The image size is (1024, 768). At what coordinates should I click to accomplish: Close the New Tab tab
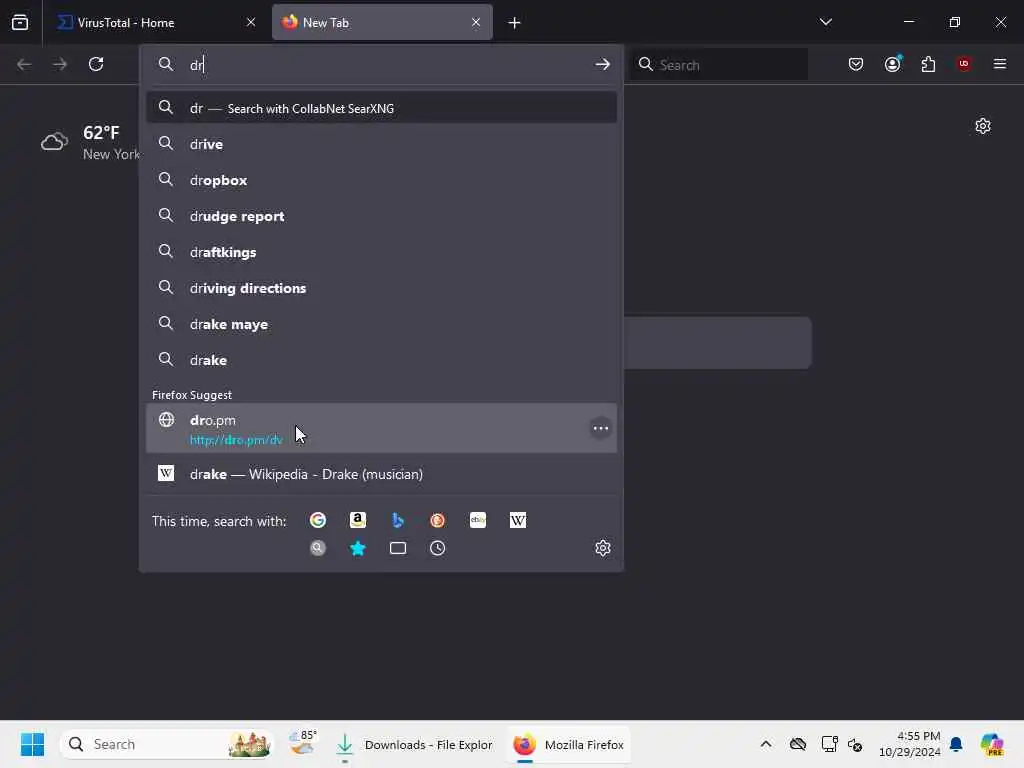(x=476, y=22)
